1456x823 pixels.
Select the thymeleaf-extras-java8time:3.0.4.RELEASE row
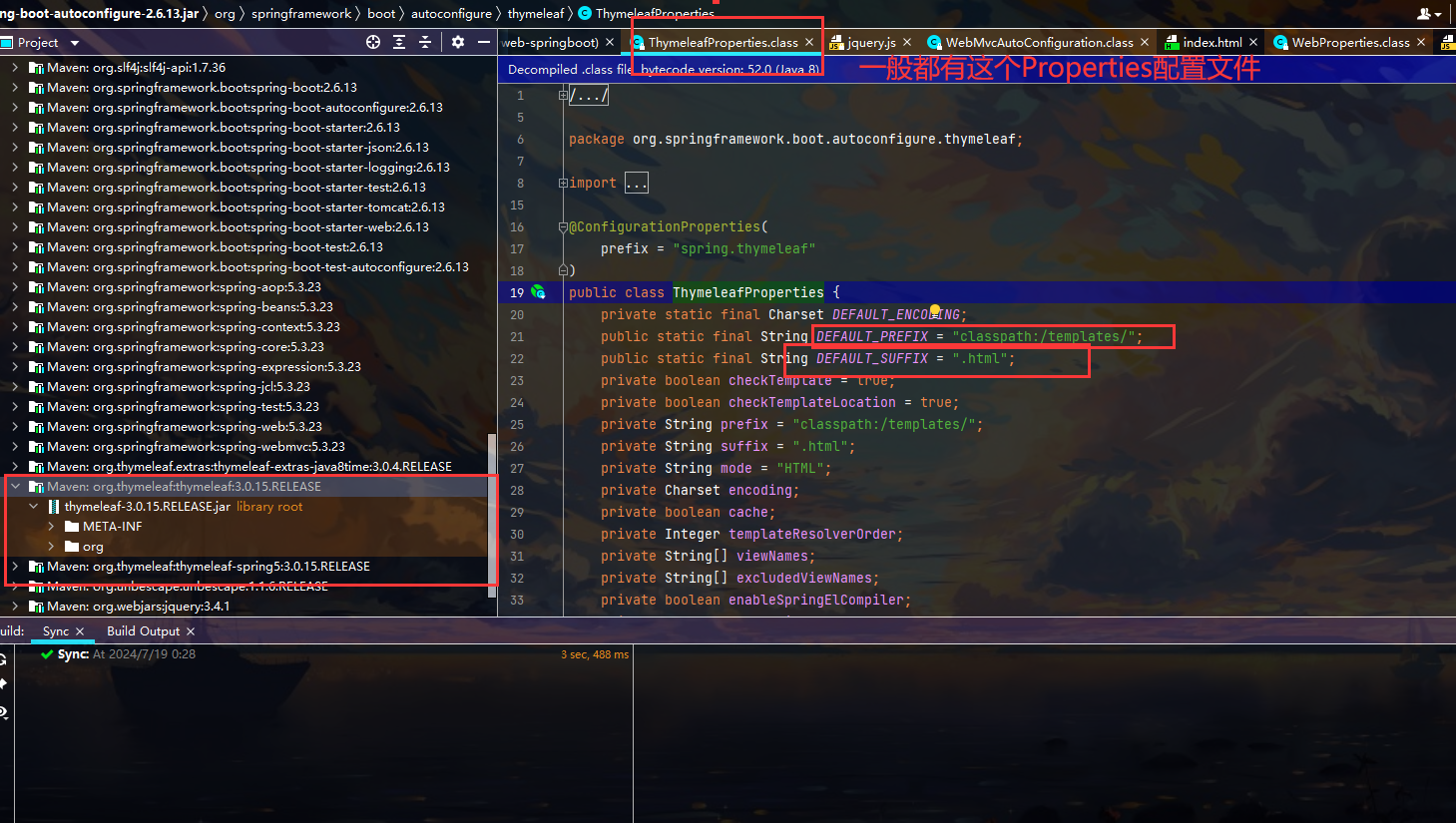pos(243,467)
